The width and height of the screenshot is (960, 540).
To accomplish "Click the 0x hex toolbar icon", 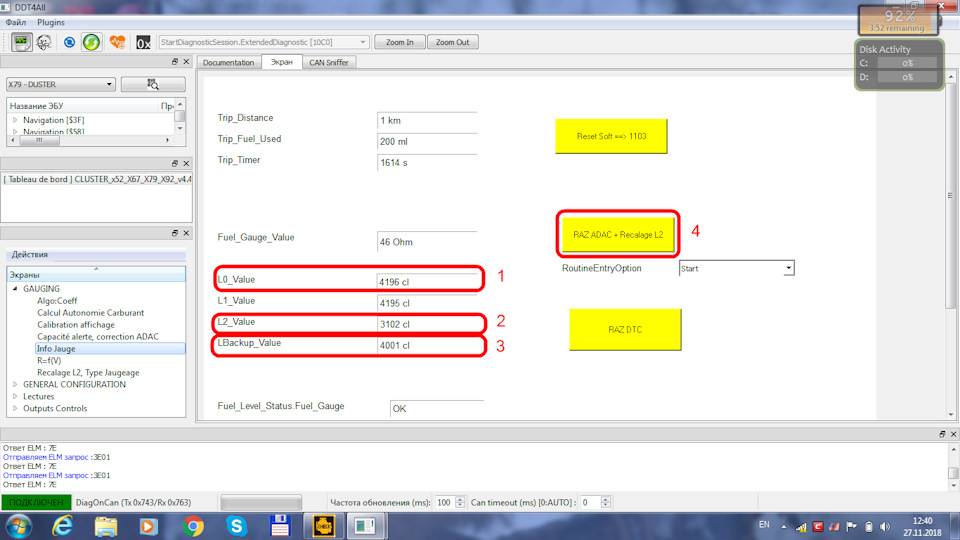I will 144,42.
